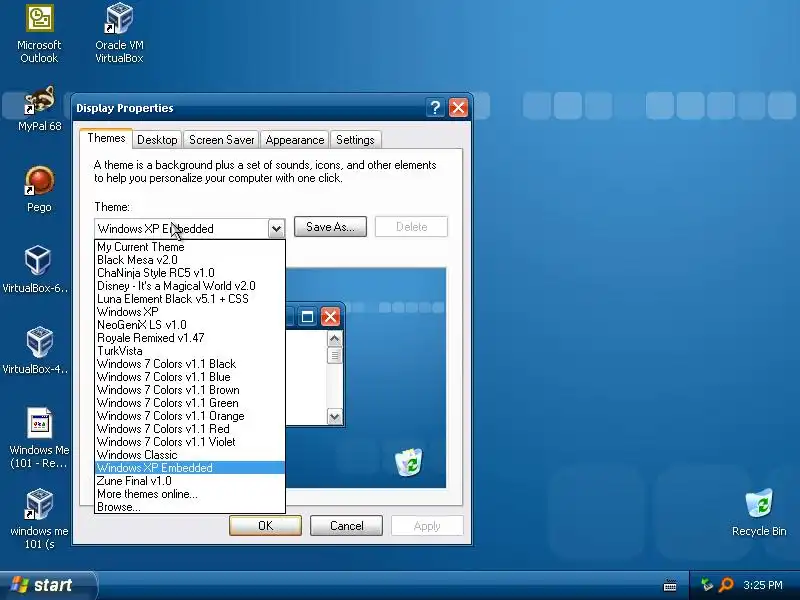
Task: Pick the Windows XP theme entry
Action: [x=190, y=312]
